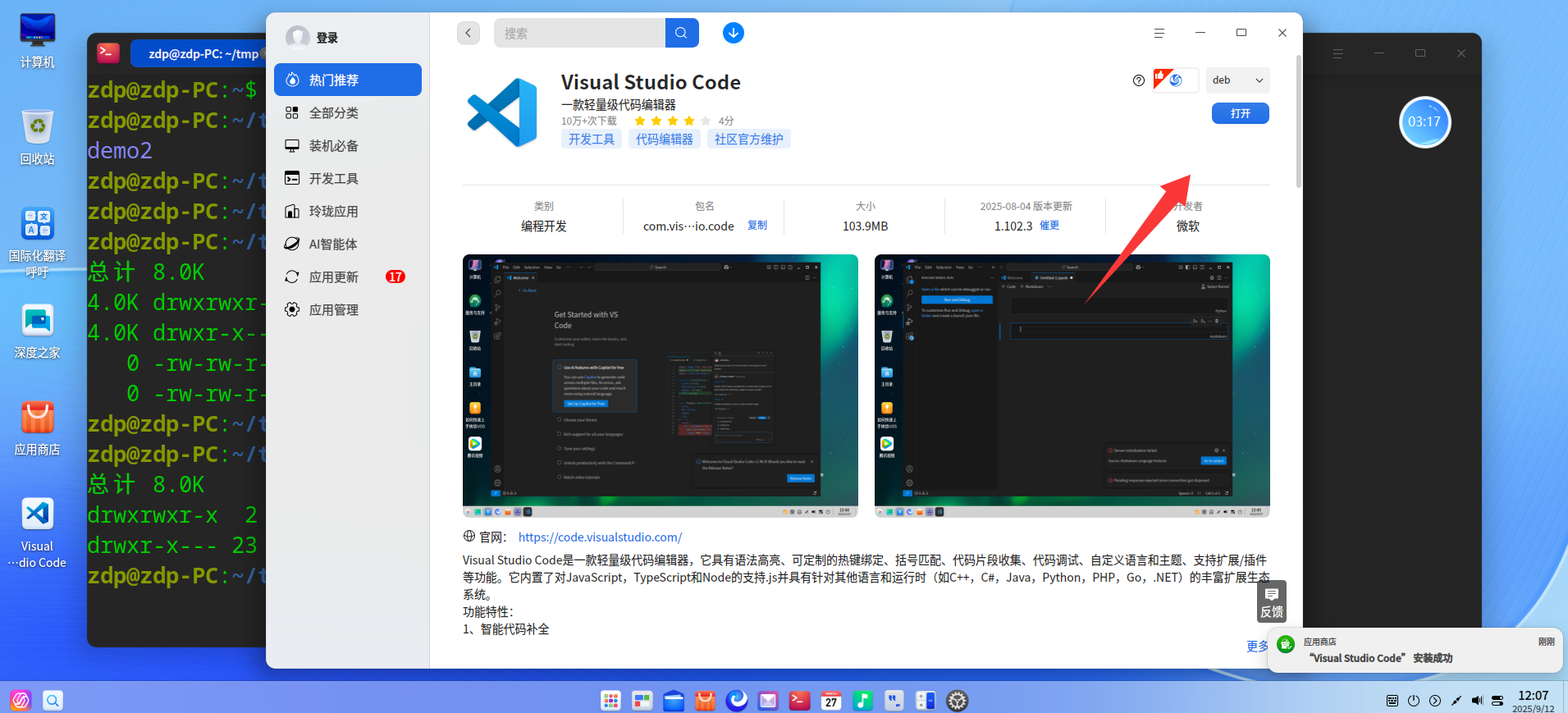Go to 全部分类 category list
The width and height of the screenshot is (1568, 713).
(x=347, y=112)
